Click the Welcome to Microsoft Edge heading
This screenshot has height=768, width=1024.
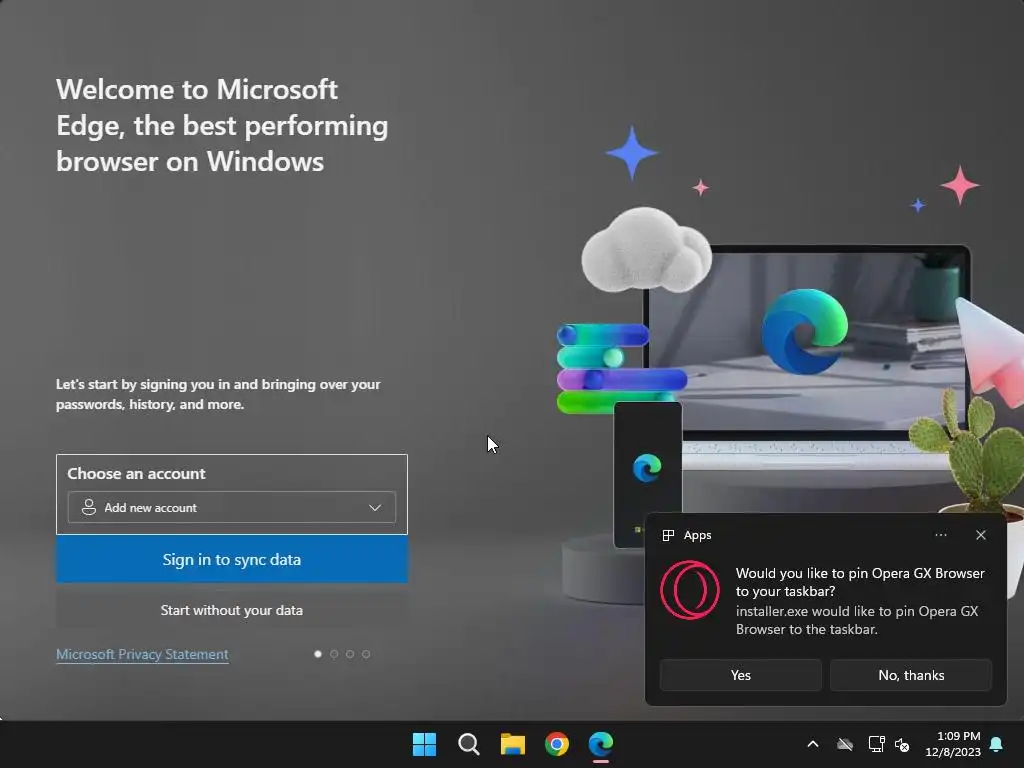[222, 125]
